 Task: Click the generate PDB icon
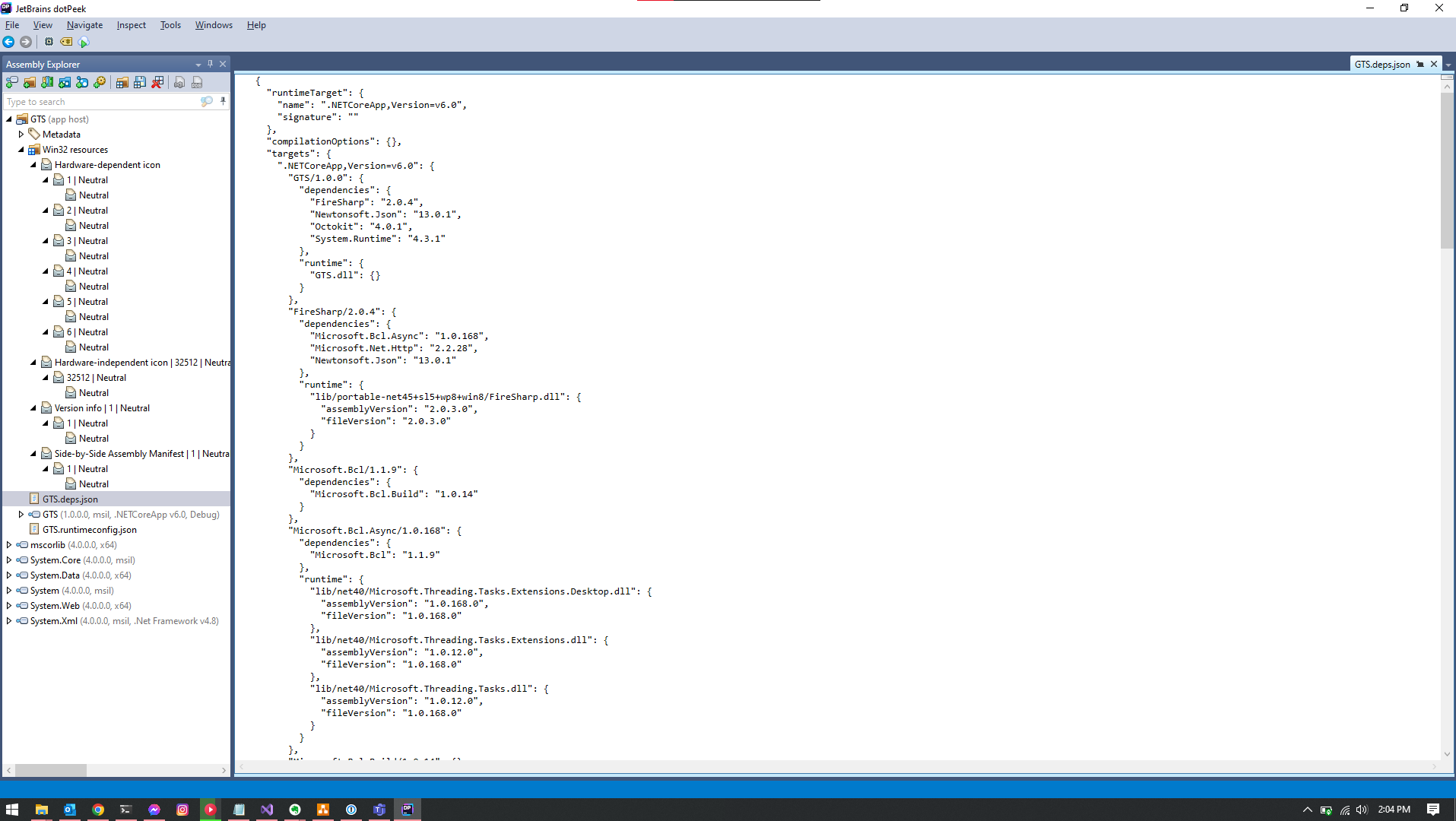tap(197, 82)
